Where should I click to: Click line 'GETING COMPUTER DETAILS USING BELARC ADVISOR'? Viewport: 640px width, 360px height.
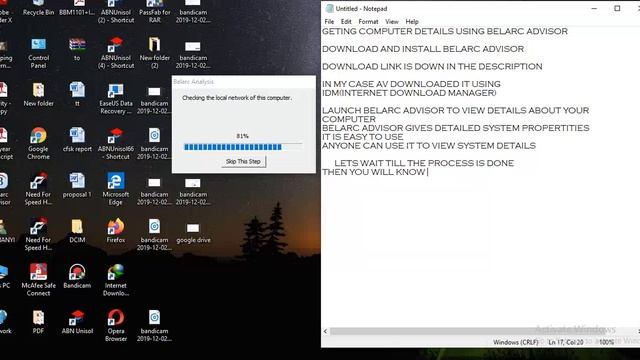(x=445, y=31)
